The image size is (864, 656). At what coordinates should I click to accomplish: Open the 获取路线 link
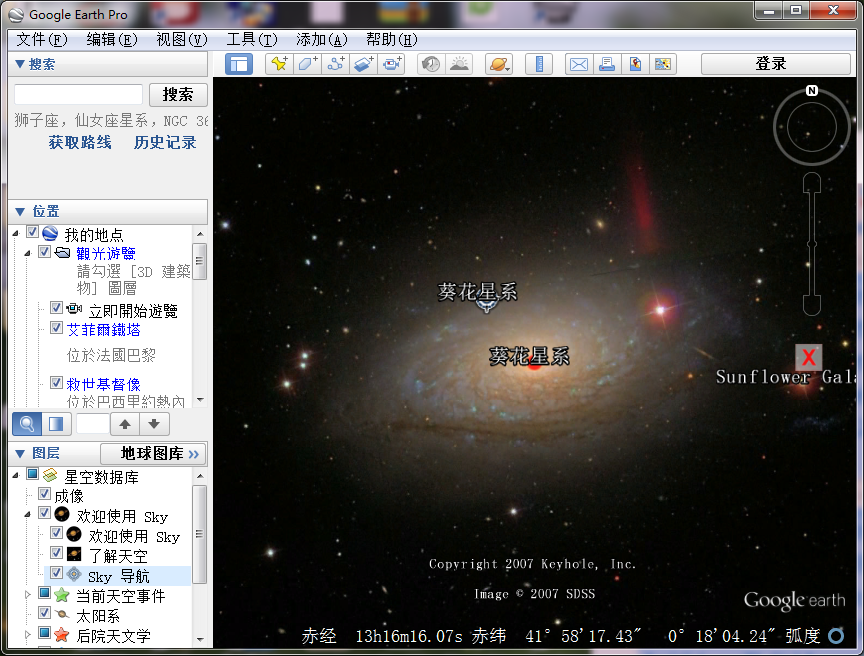point(80,143)
